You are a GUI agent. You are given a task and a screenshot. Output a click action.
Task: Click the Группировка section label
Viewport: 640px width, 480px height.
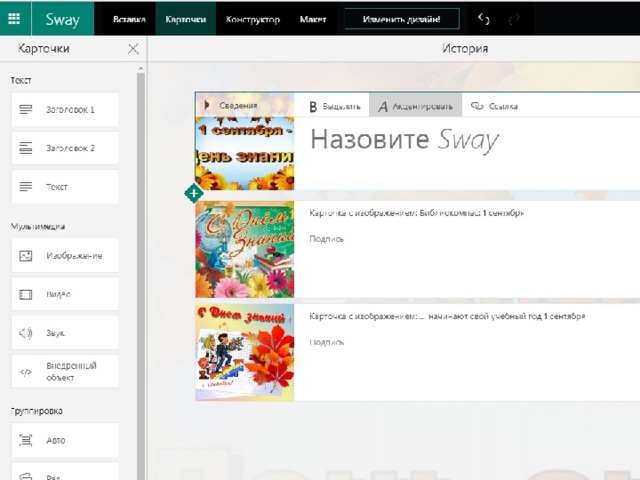[x=37, y=411]
